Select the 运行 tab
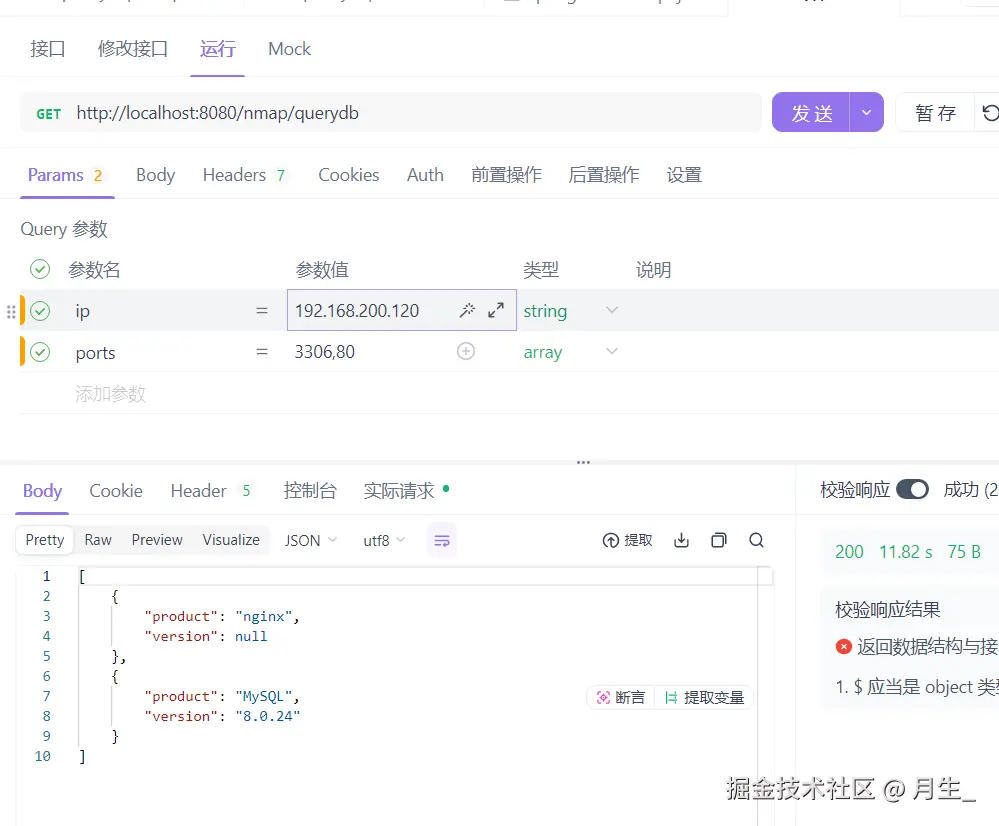The width and height of the screenshot is (999, 826). (217, 49)
